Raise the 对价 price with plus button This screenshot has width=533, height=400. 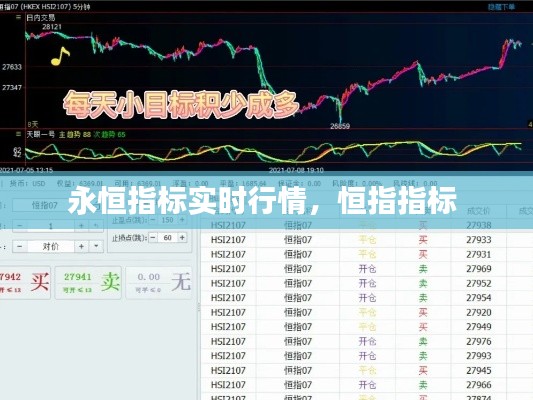click(x=81, y=246)
